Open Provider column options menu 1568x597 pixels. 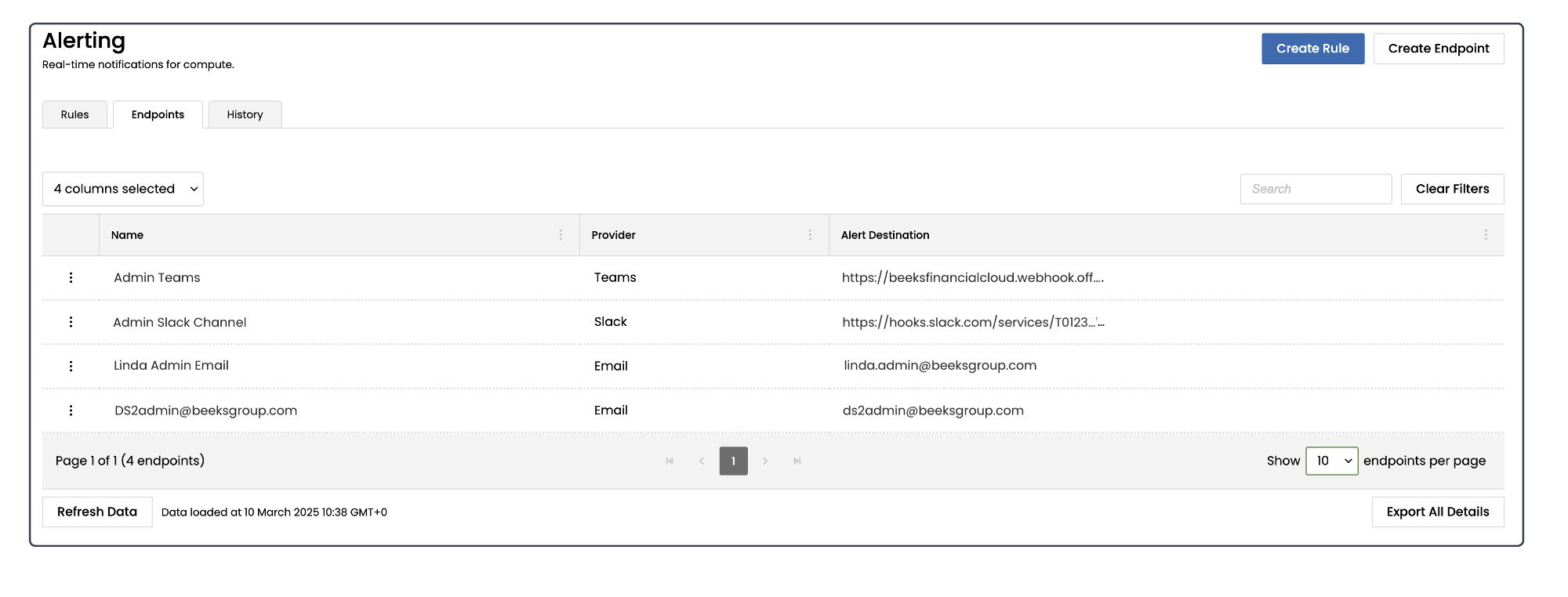810,235
